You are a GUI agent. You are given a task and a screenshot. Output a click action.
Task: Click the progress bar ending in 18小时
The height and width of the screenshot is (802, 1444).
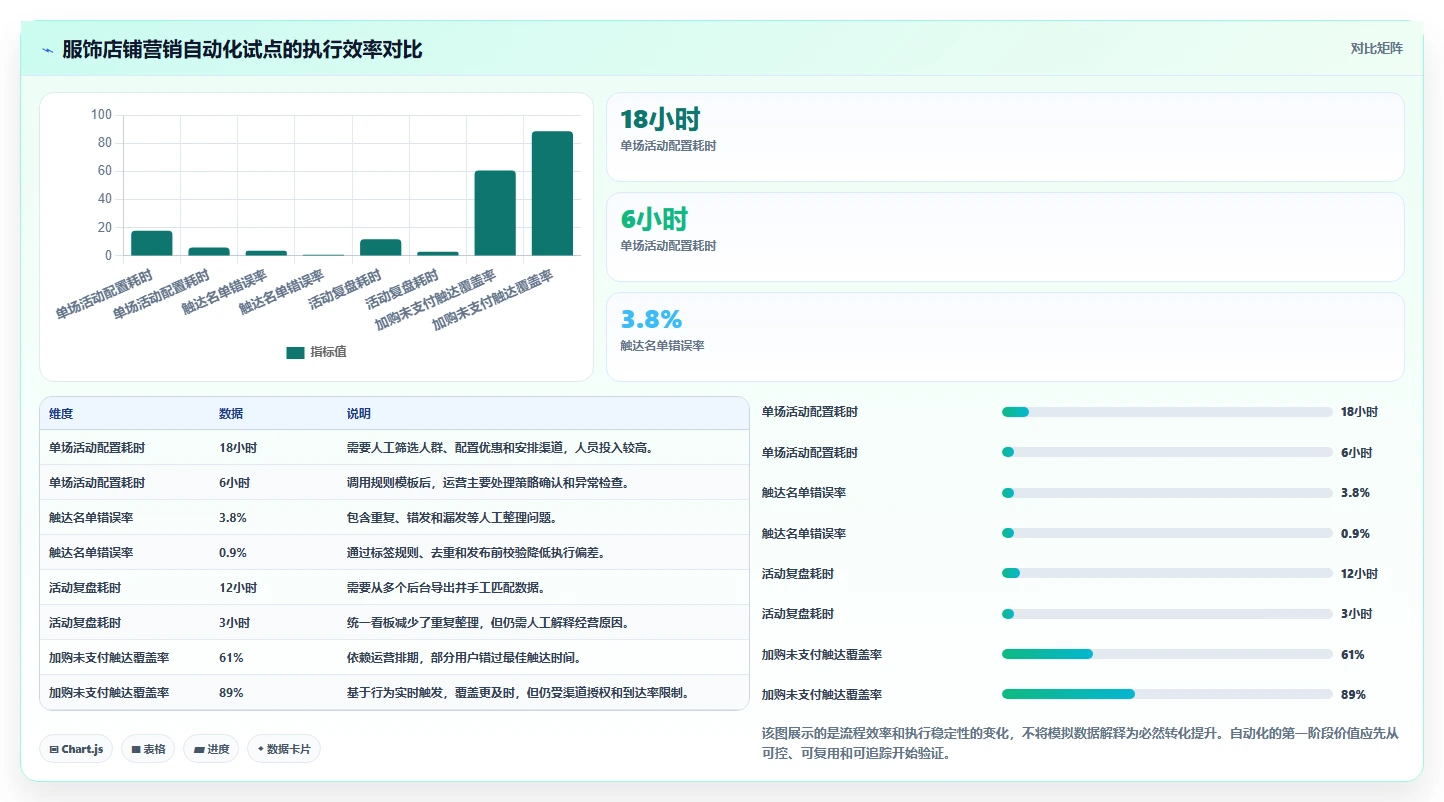tap(1167, 412)
